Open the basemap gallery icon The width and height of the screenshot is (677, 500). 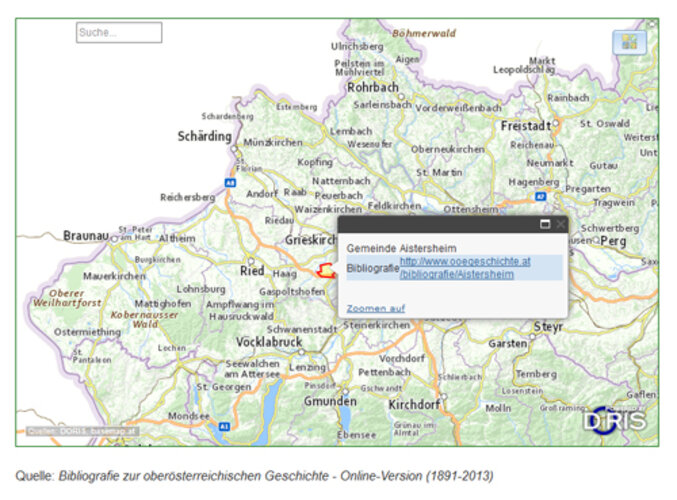click(x=629, y=42)
